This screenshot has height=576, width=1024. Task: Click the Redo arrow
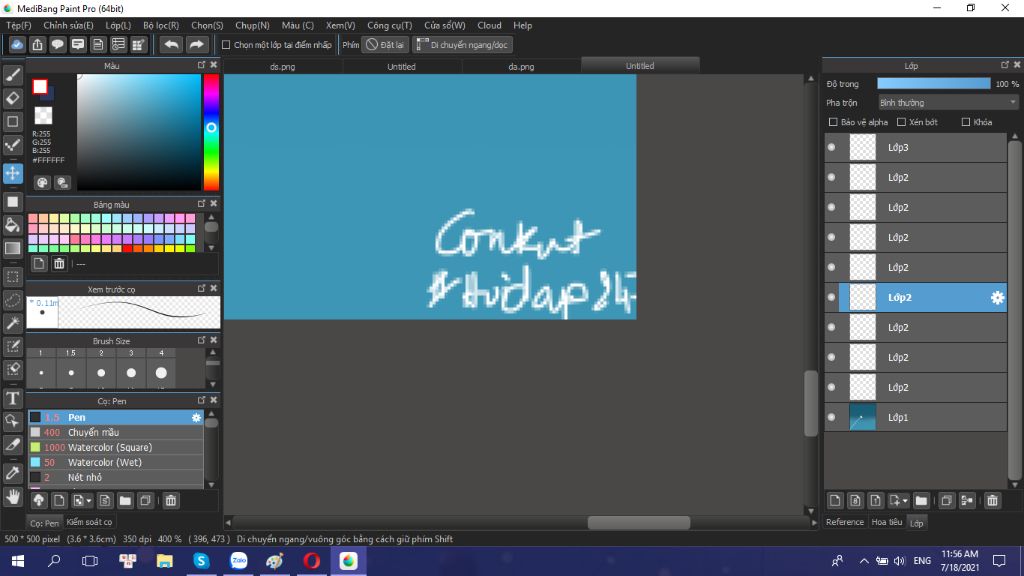click(x=196, y=44)
